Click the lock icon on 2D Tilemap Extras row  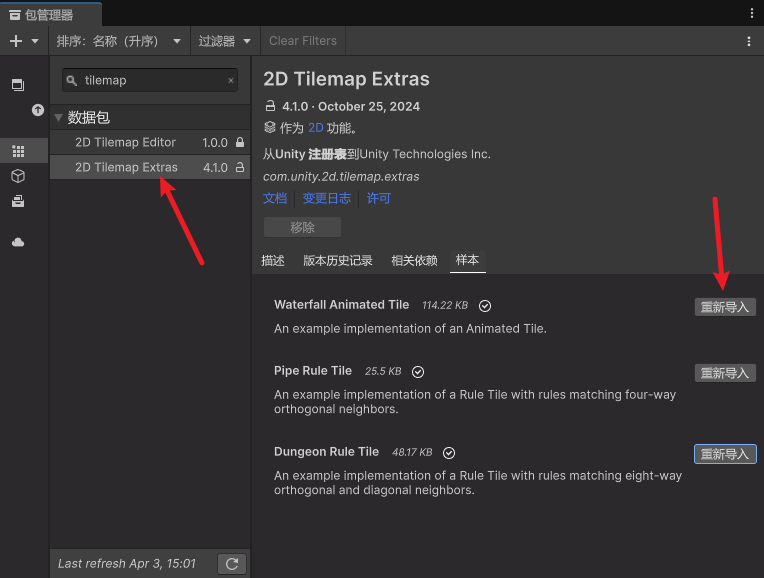click(240, 167)
